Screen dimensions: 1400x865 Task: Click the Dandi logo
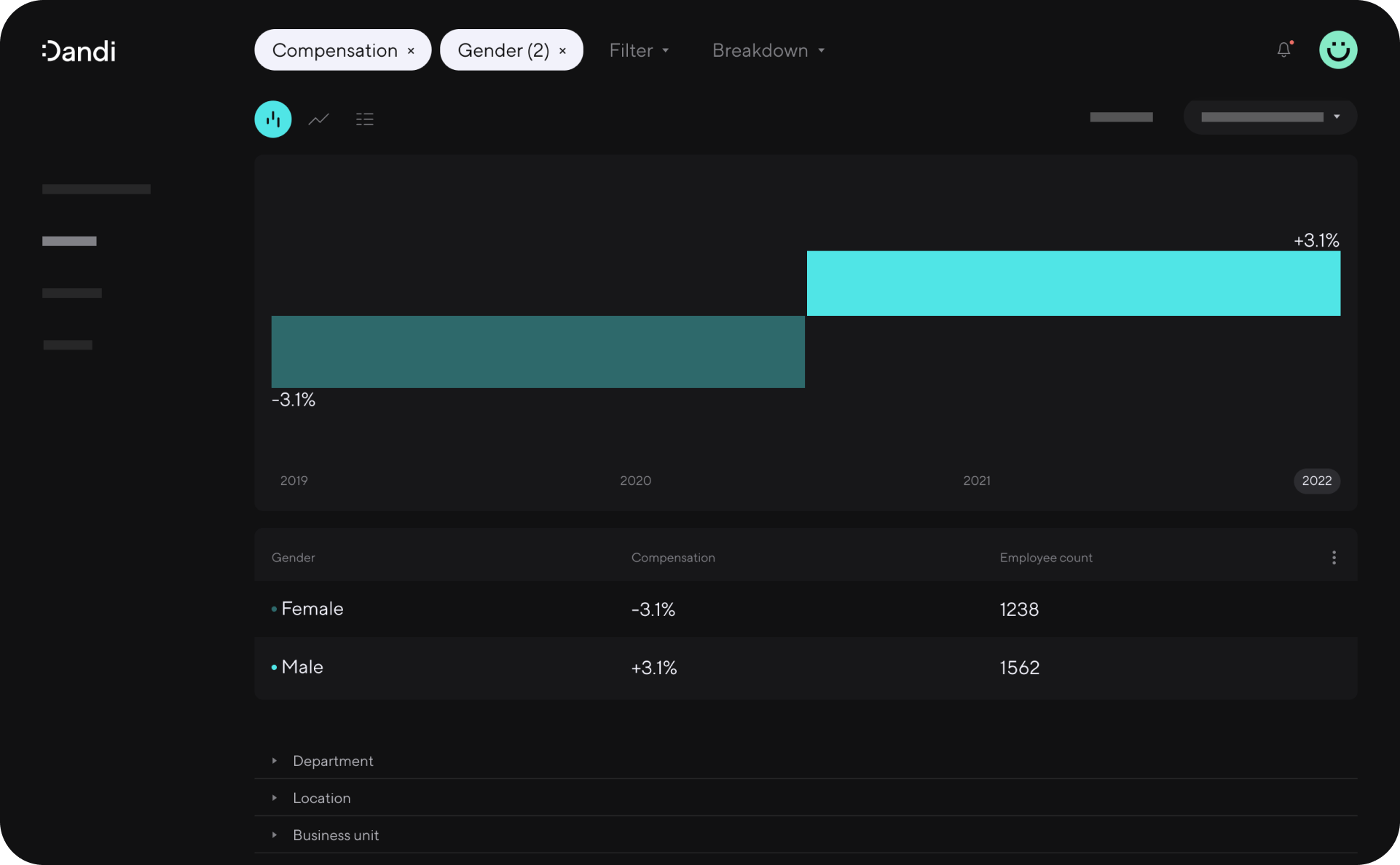point(79,51)
